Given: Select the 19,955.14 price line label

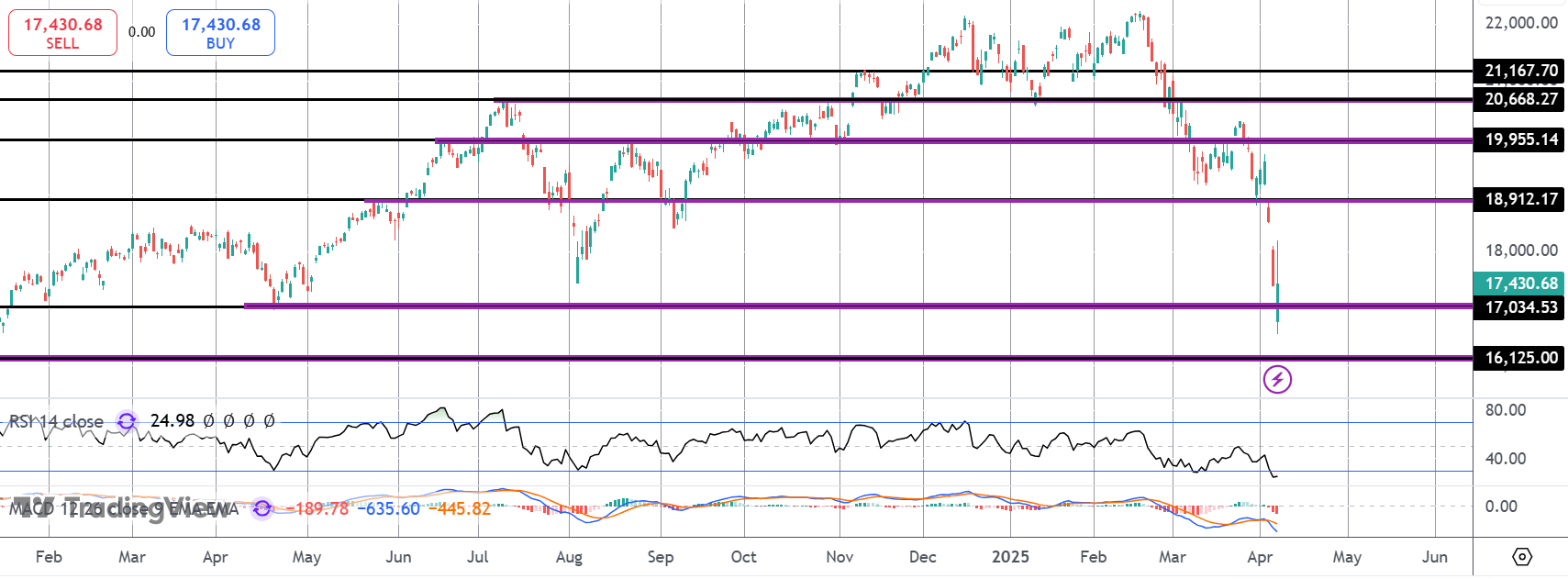Looking at the screenshot, I should click(1519, 139).
